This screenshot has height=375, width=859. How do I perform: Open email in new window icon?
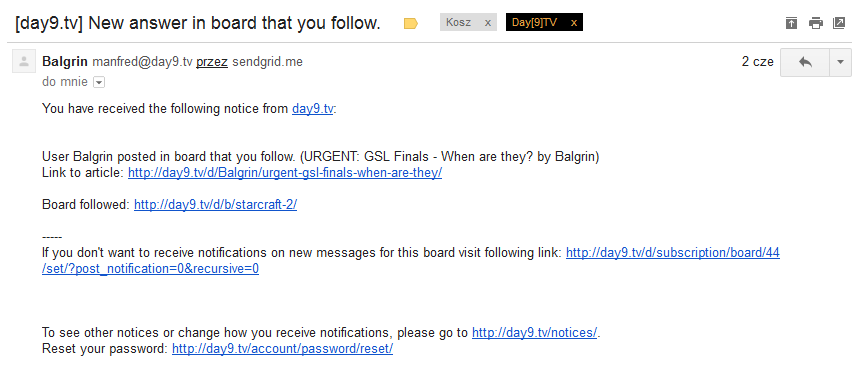(839, 23)
